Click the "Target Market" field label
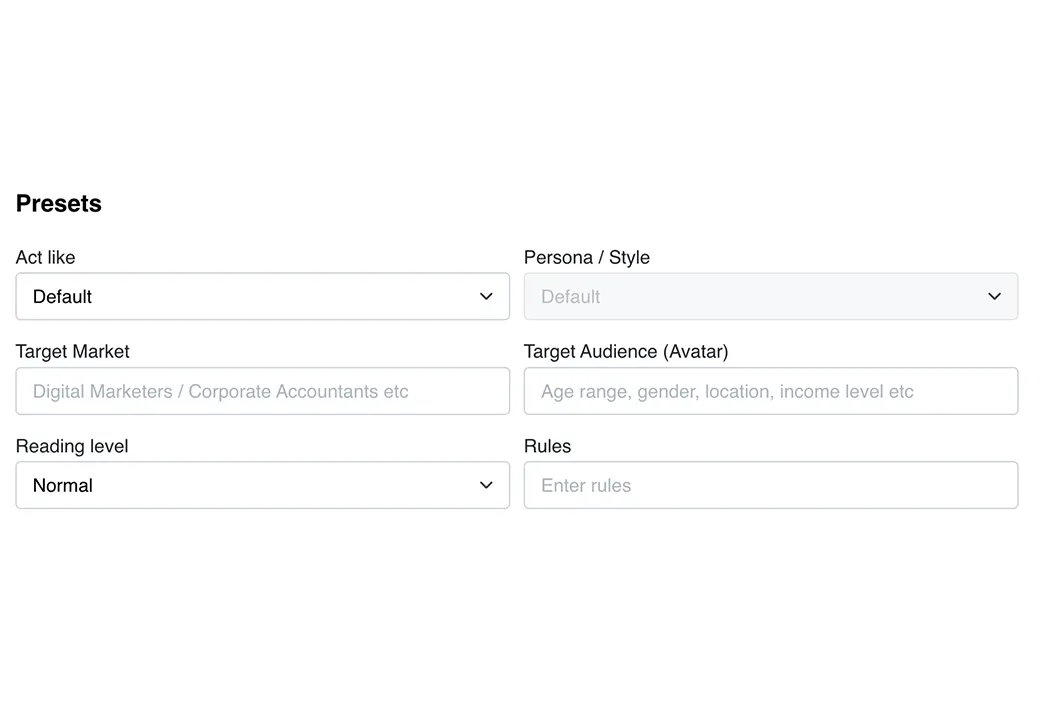1042x714 pixels. click(x=72, y=352)
